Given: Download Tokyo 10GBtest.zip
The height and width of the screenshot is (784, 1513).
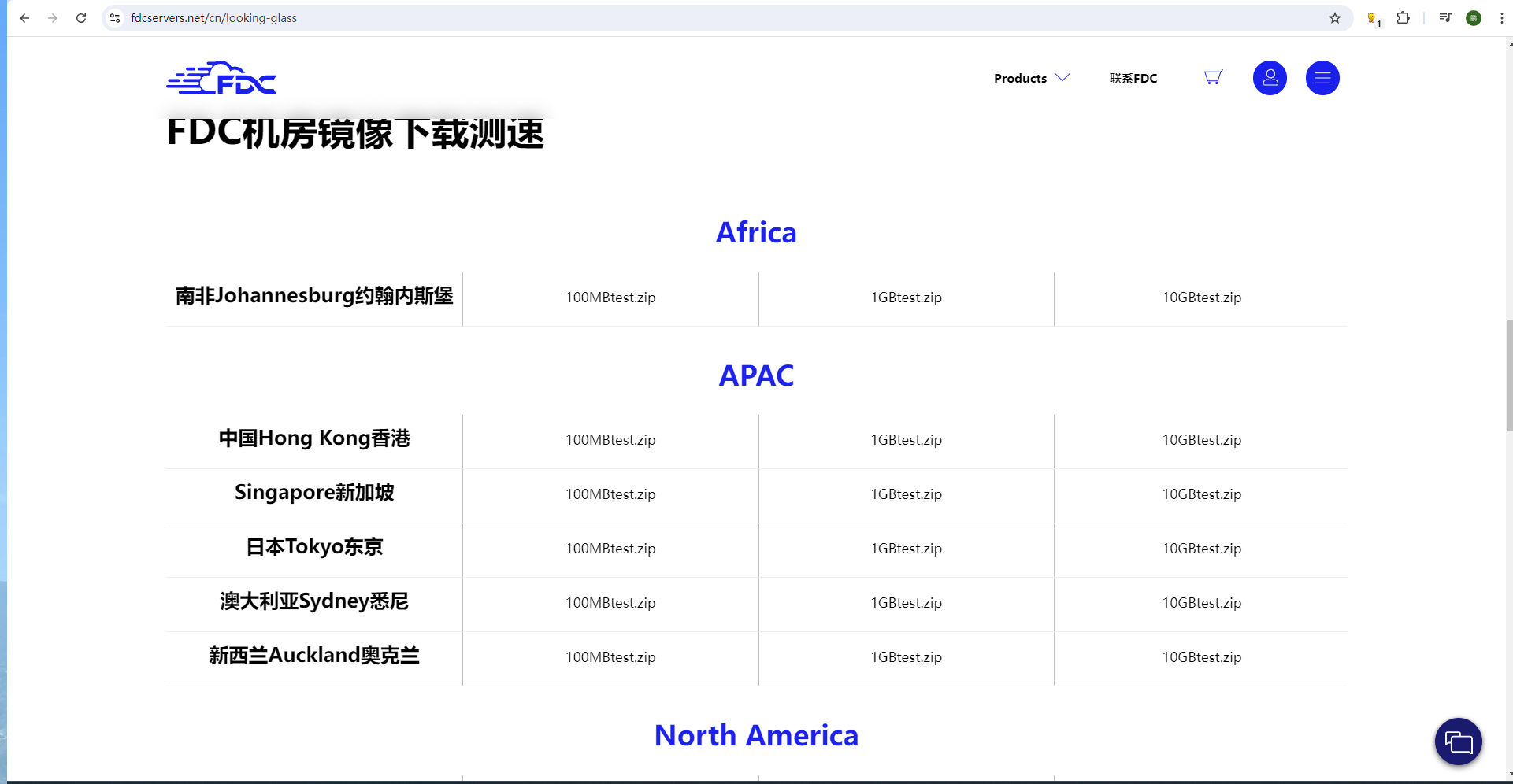Looking at the screenshot, I should coord(1202,549).
